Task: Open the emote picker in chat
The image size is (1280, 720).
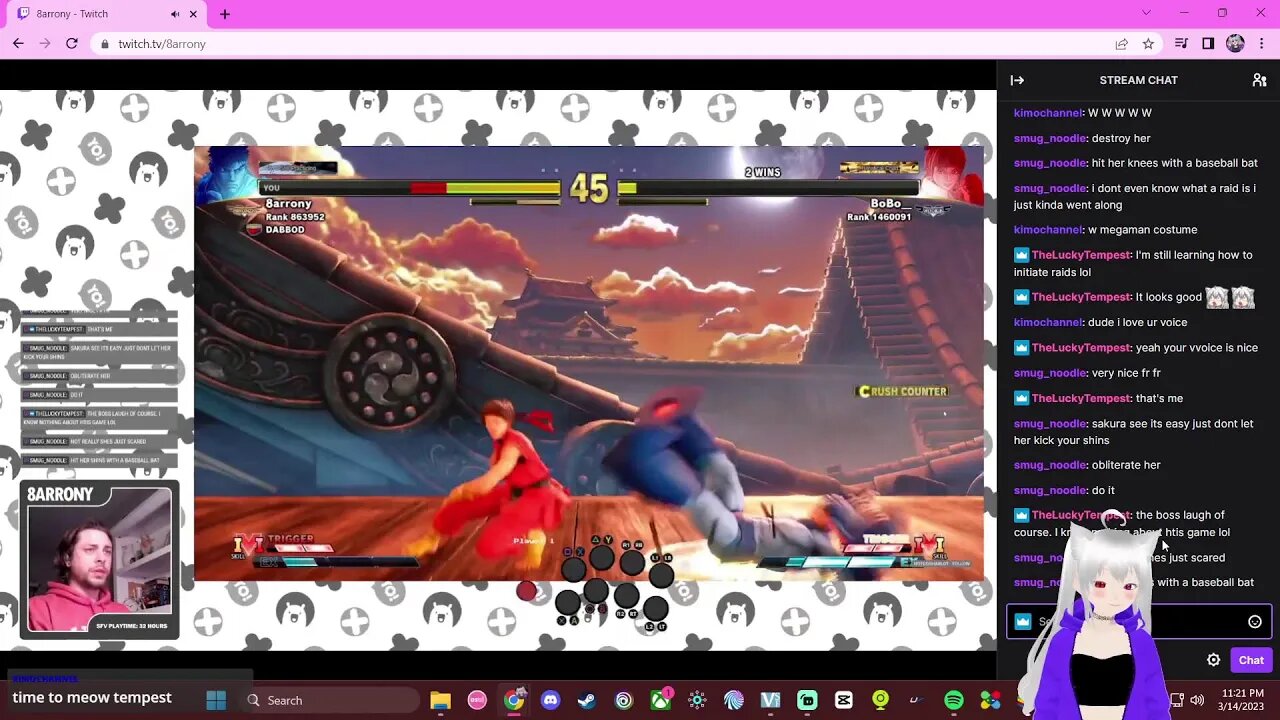Action: point(1255,622)
